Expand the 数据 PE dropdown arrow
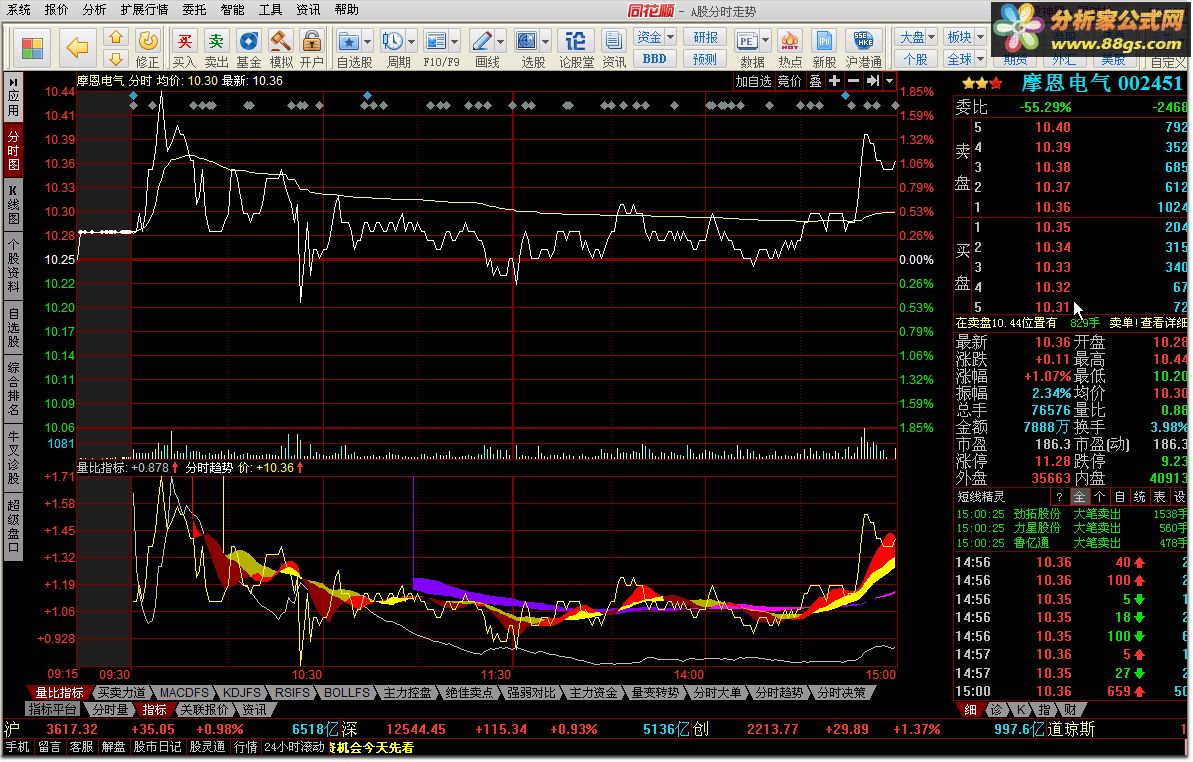 765,42
